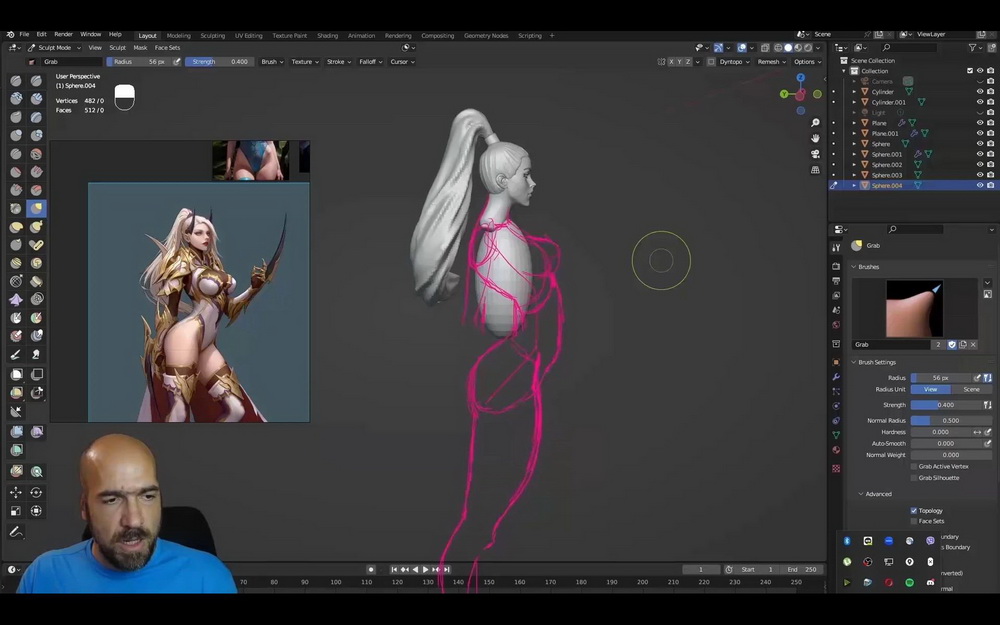
Task: Switch to rendered viewport shading
Action: (808, 48)
